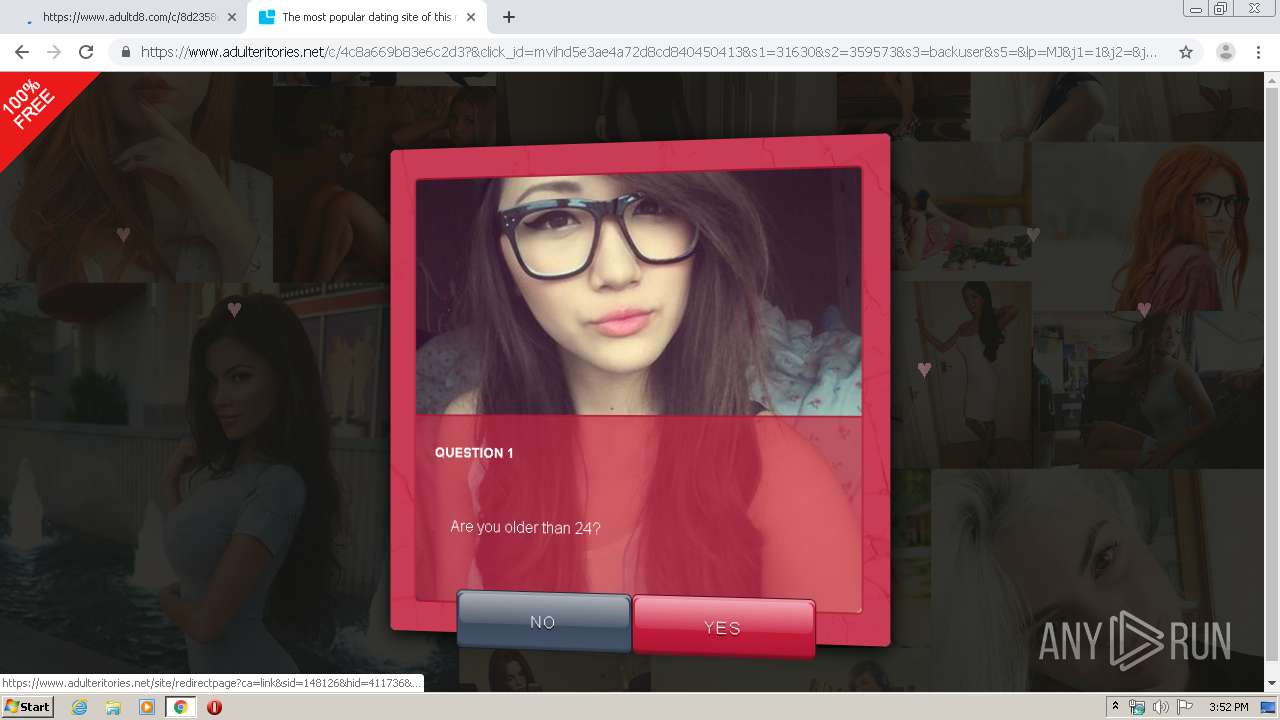1280x720 pixels.
Task: Open a new tab with the plus button
Action: (508, 17)
